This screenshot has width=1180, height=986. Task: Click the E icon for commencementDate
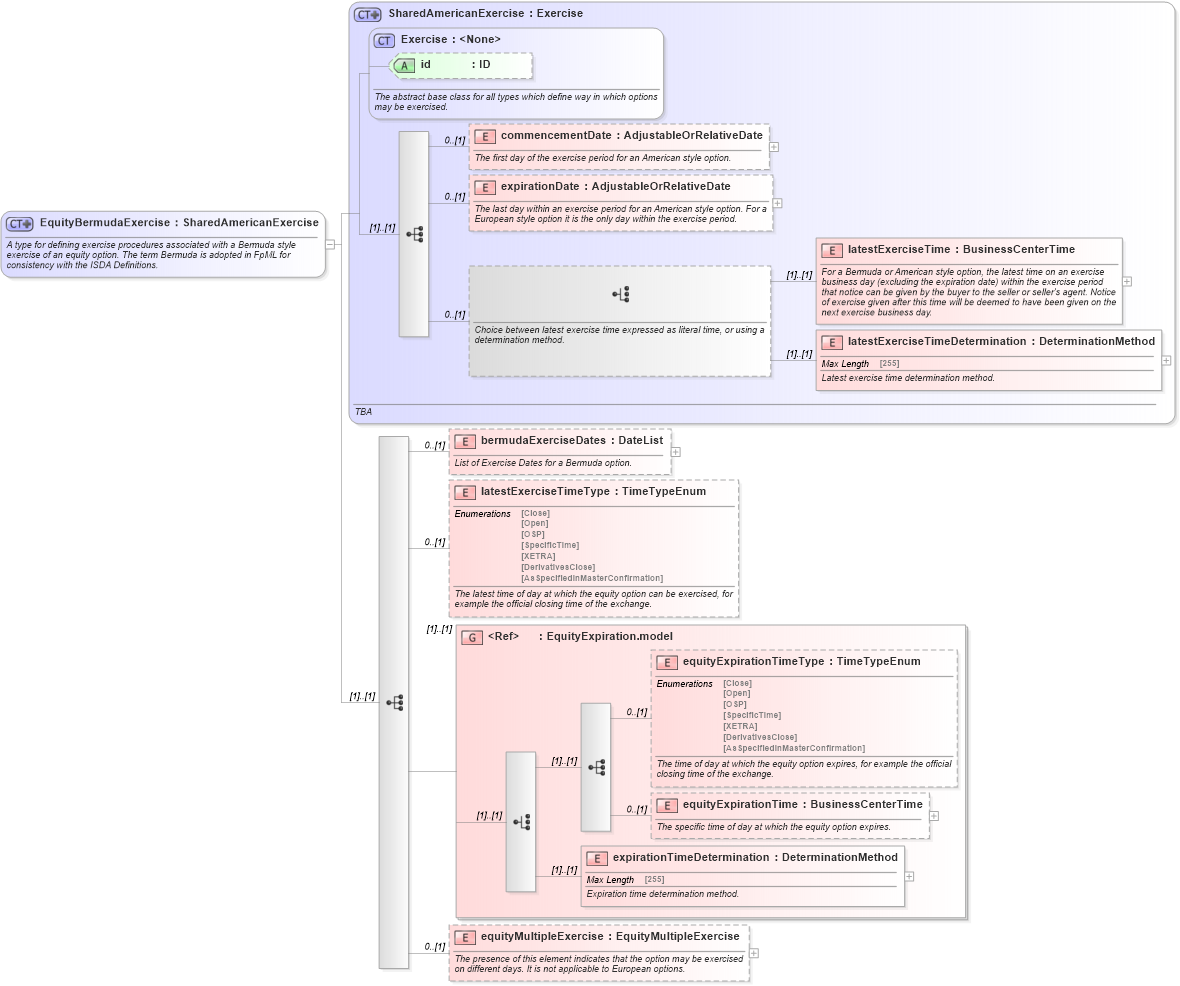485,136
